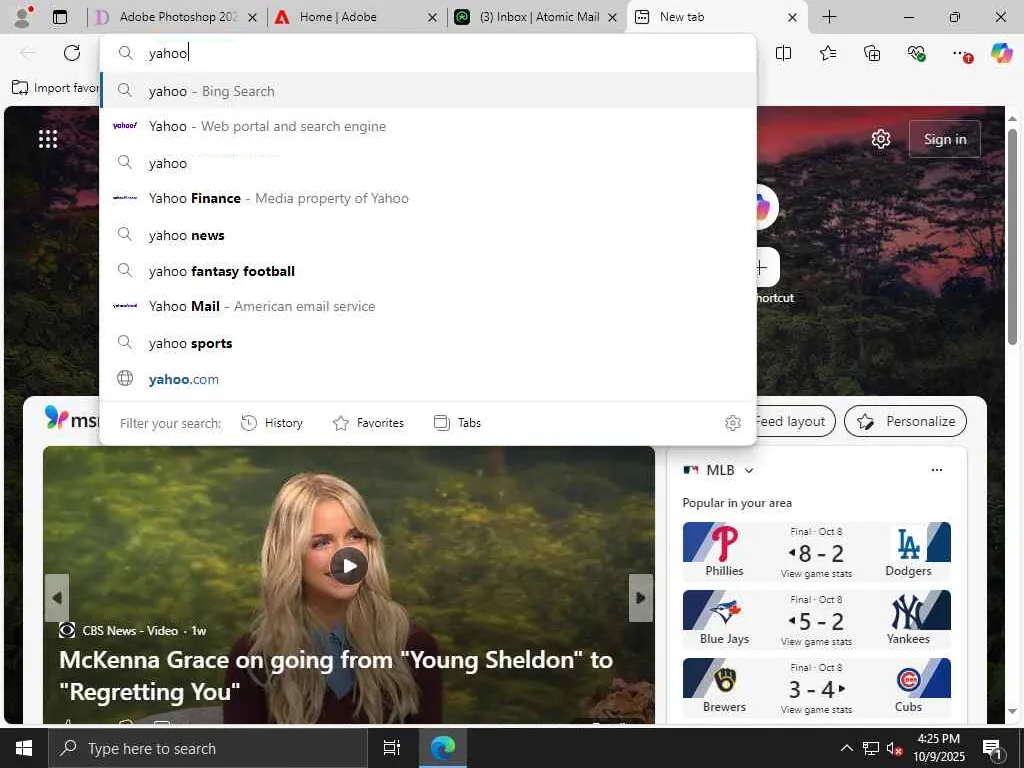
Task: Click the page vertical scrollbar
Action: click(x=1012, y=238)
